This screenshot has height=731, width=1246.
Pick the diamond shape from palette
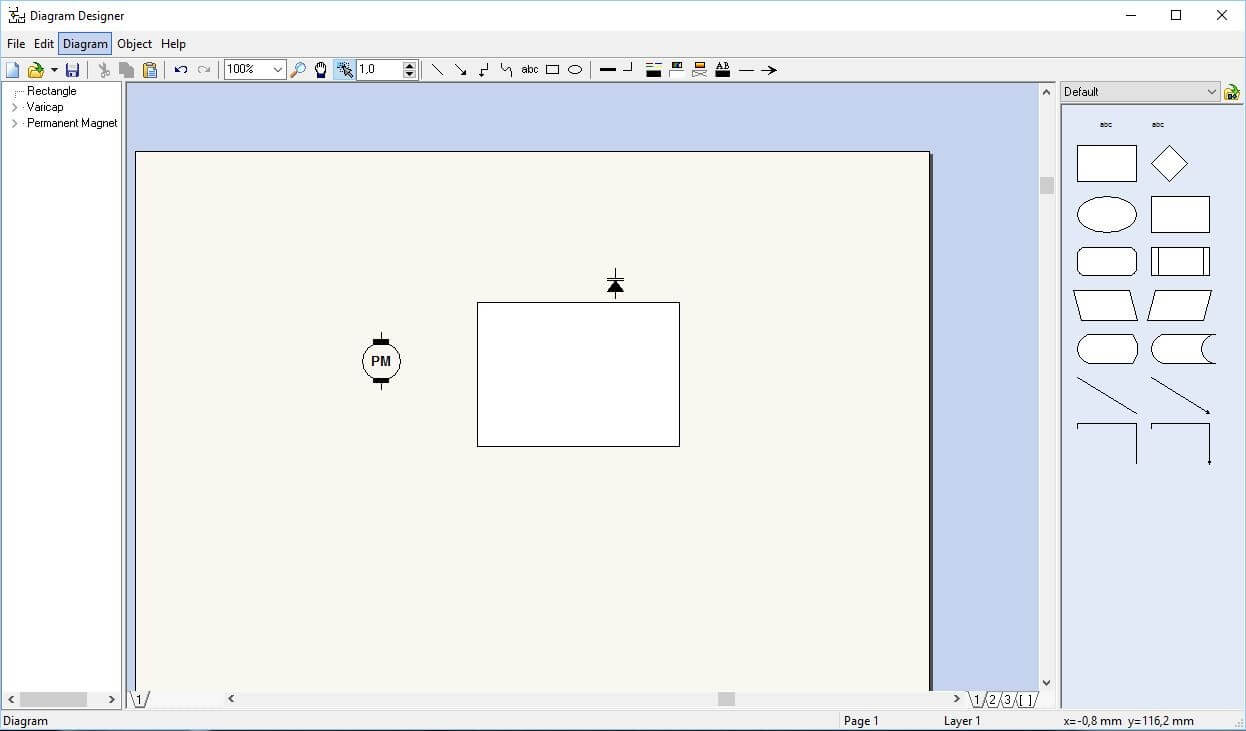pos(1168,164)
